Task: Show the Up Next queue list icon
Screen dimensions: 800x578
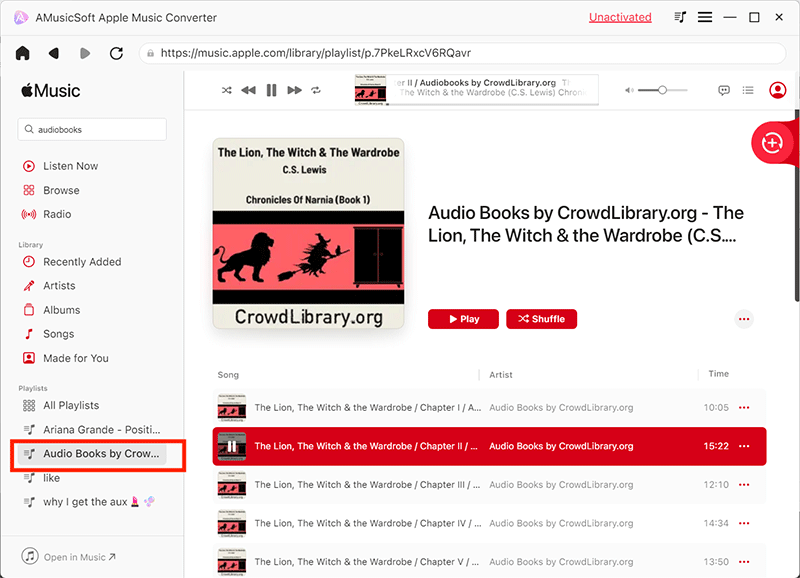Action: 748,90
